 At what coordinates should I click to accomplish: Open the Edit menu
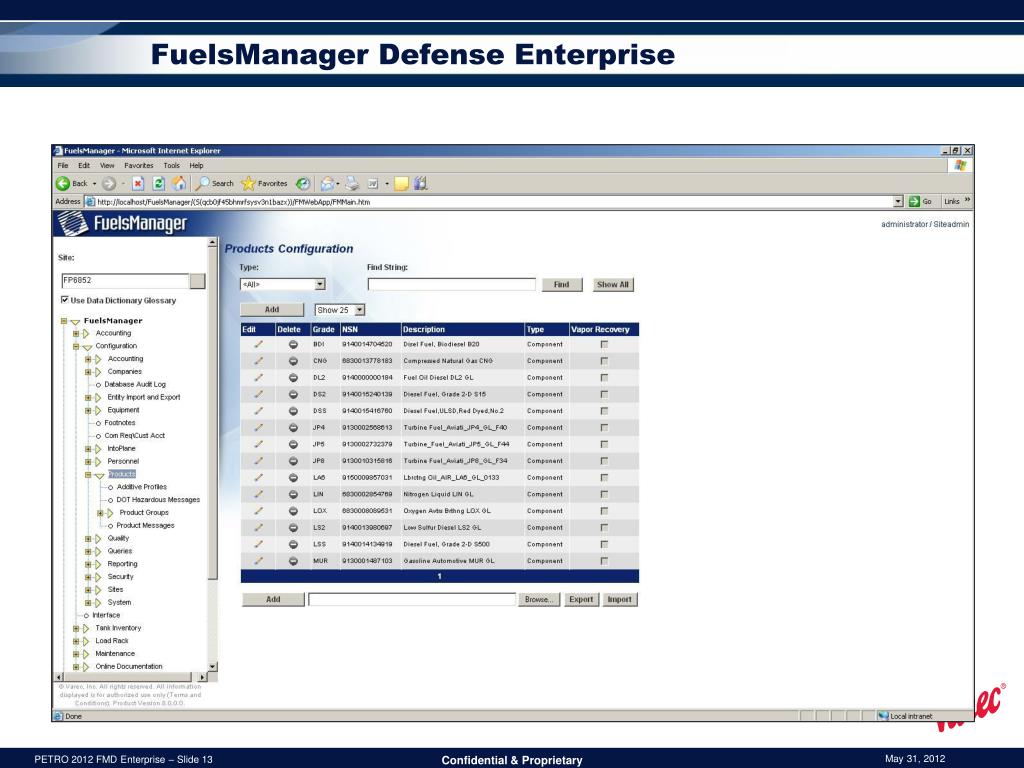(x=84, y=166)
